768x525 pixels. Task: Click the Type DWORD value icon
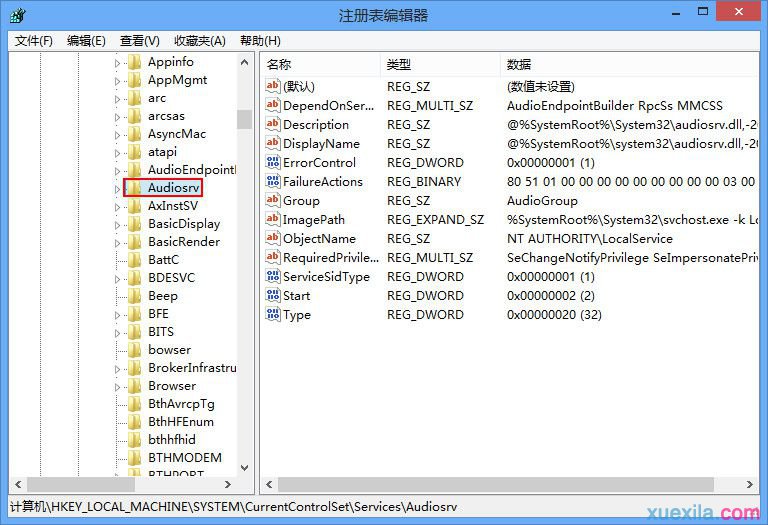(x=272, y=314)
